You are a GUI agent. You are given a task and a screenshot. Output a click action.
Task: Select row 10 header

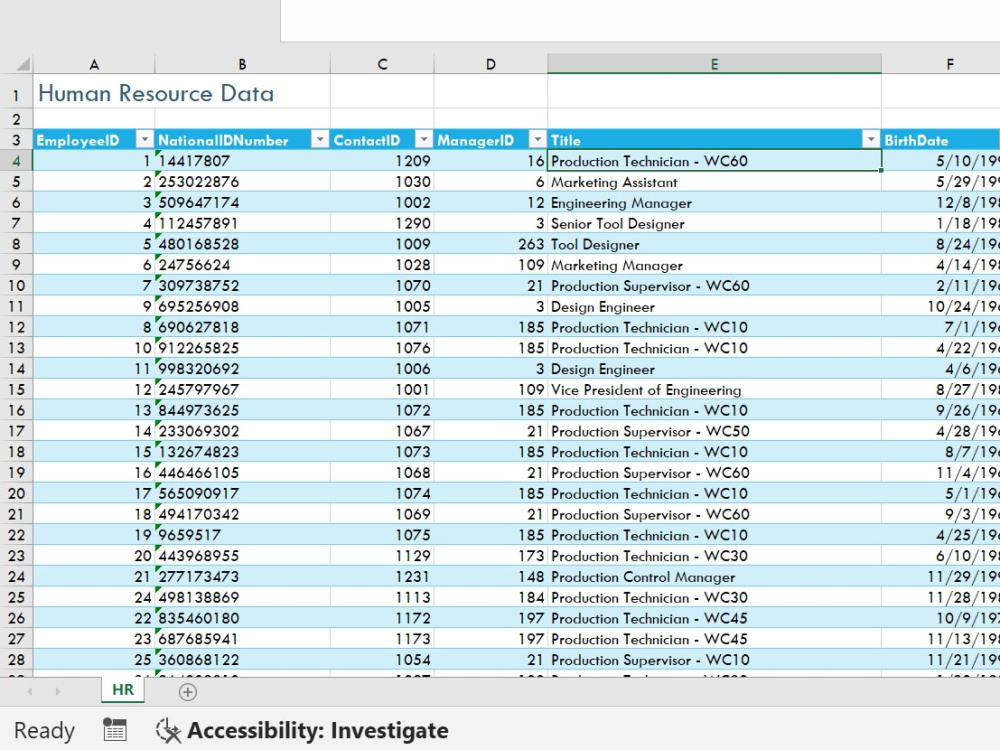click(16, 286)
